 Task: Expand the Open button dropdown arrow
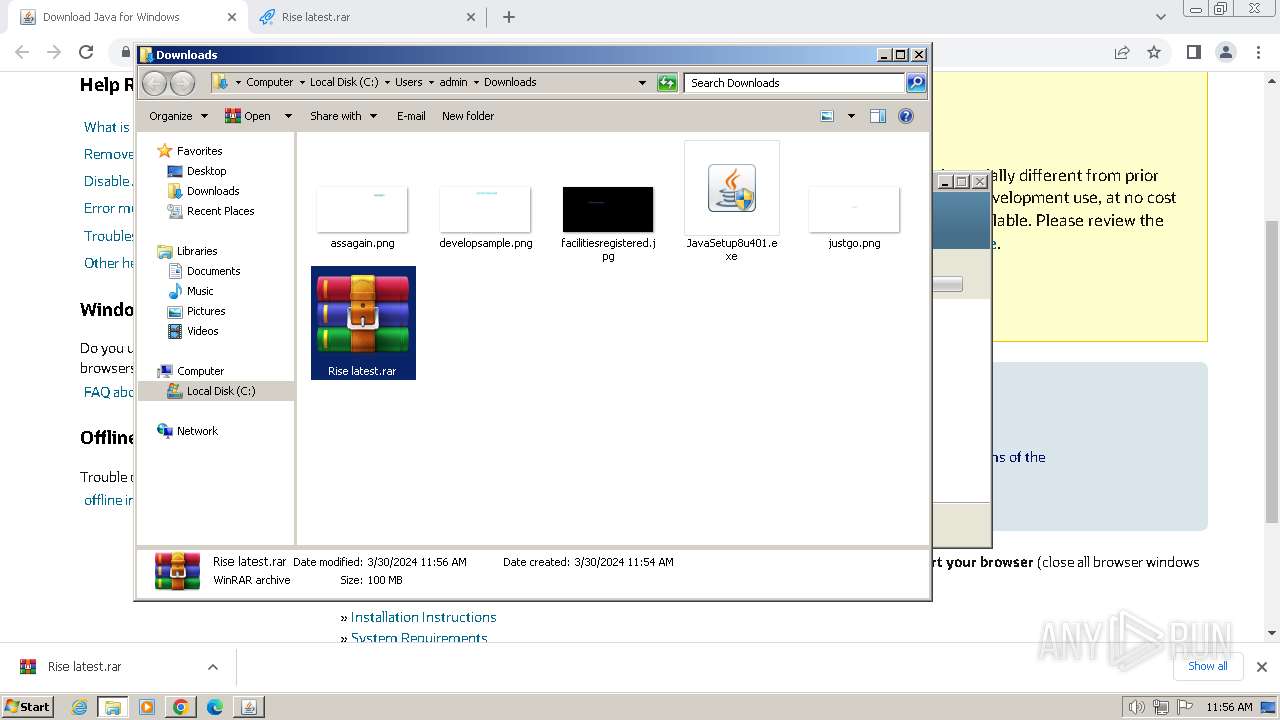pyautogui.click(x=288, y=116)
